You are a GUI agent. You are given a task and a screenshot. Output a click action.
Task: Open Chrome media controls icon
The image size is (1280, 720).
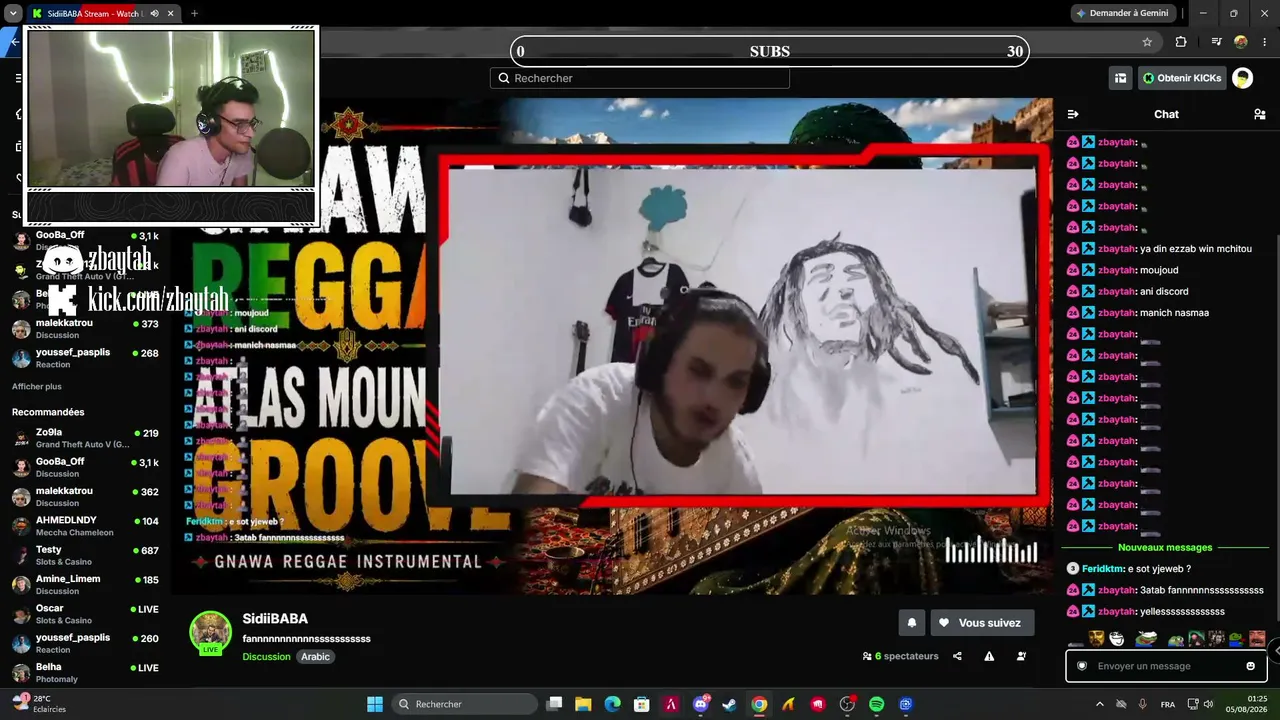[x=1216, y=42]
